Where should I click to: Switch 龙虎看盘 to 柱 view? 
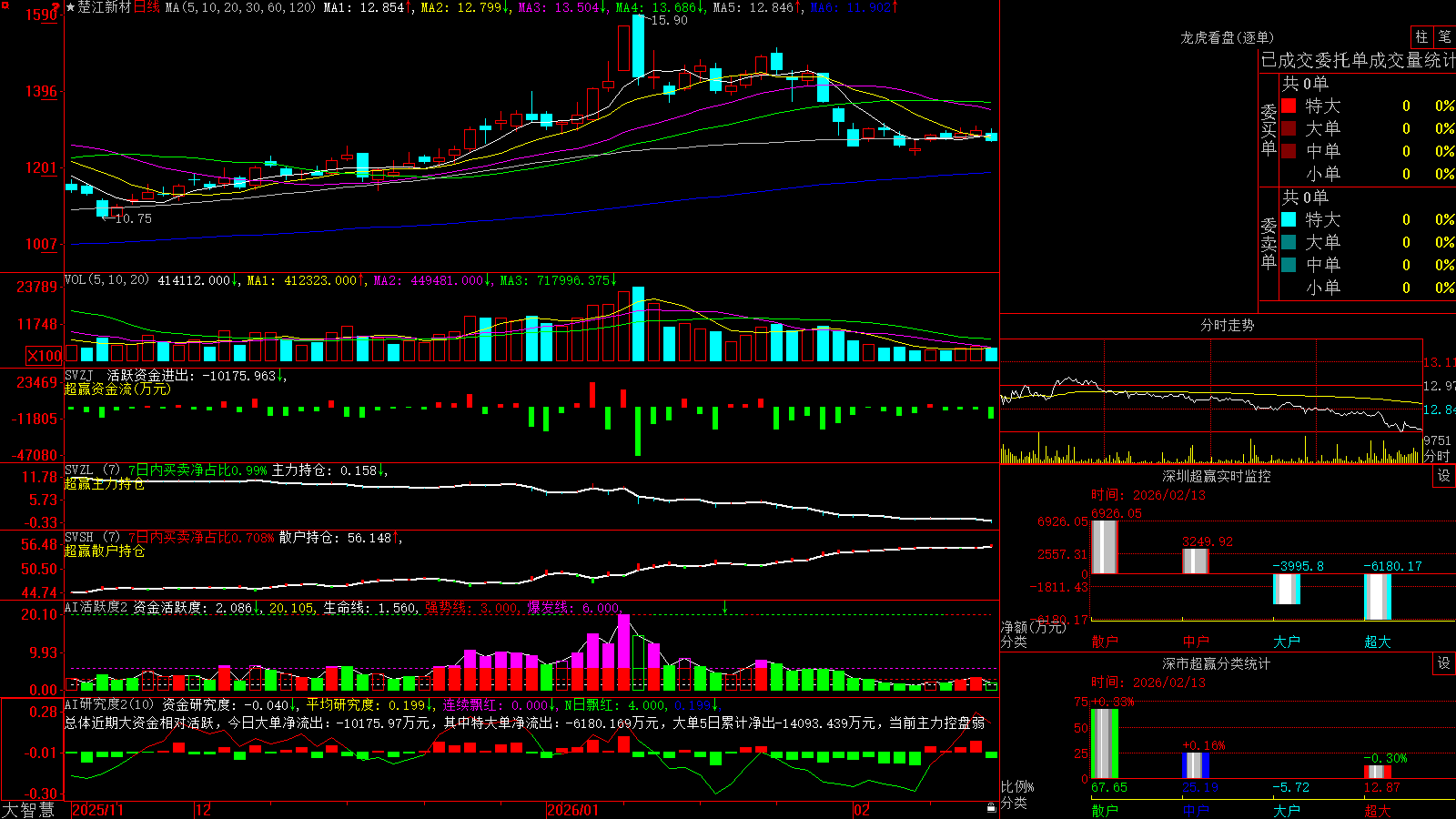[1421, 36]
